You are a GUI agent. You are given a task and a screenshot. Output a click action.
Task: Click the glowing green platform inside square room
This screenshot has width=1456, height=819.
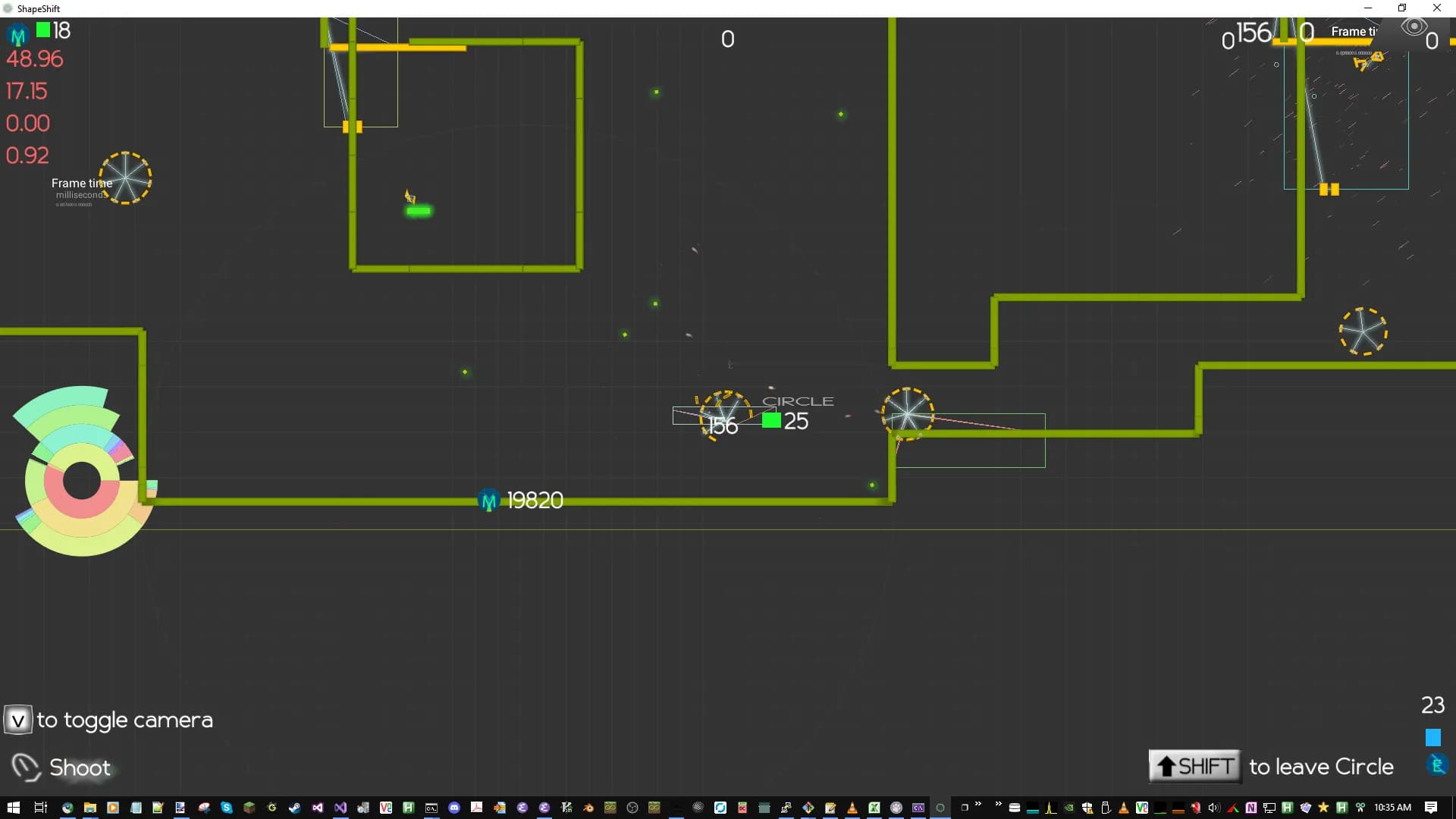pos(419,211)
